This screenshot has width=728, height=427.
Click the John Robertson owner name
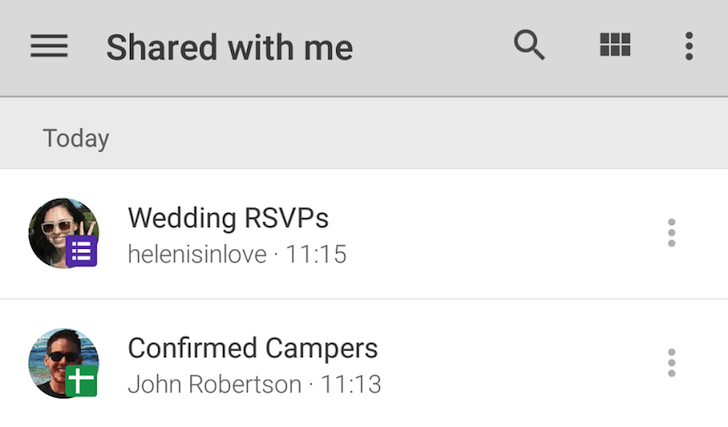(x=214, y=384)
